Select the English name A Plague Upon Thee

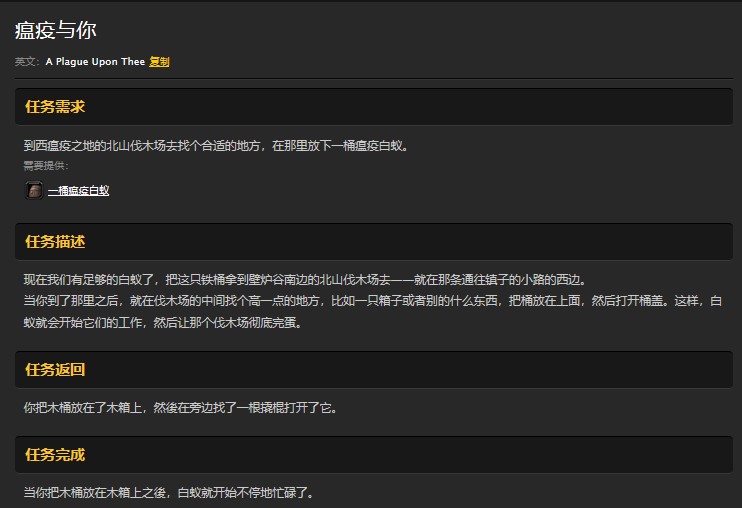pyautogui.click(x=95, y=62)
